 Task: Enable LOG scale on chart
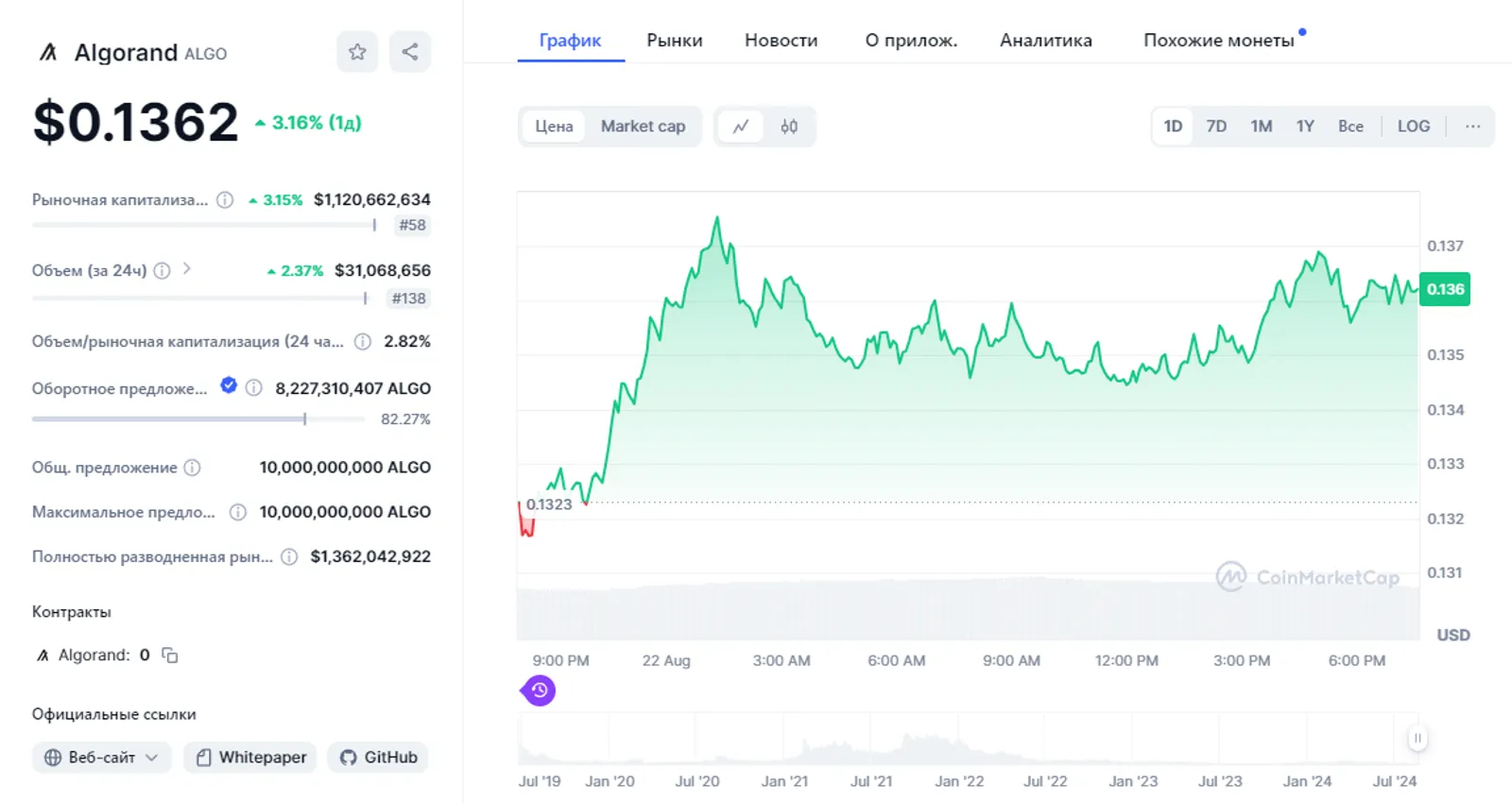[1414, 127]
